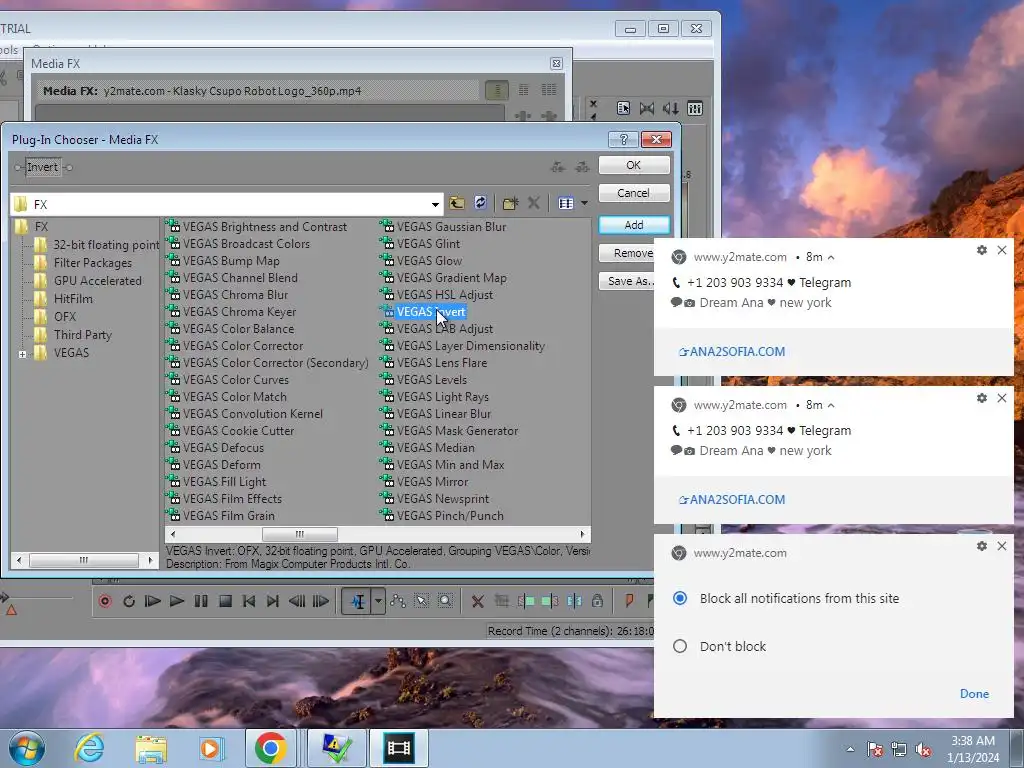Open the edit tool dropdown arrow

(377, 601)
